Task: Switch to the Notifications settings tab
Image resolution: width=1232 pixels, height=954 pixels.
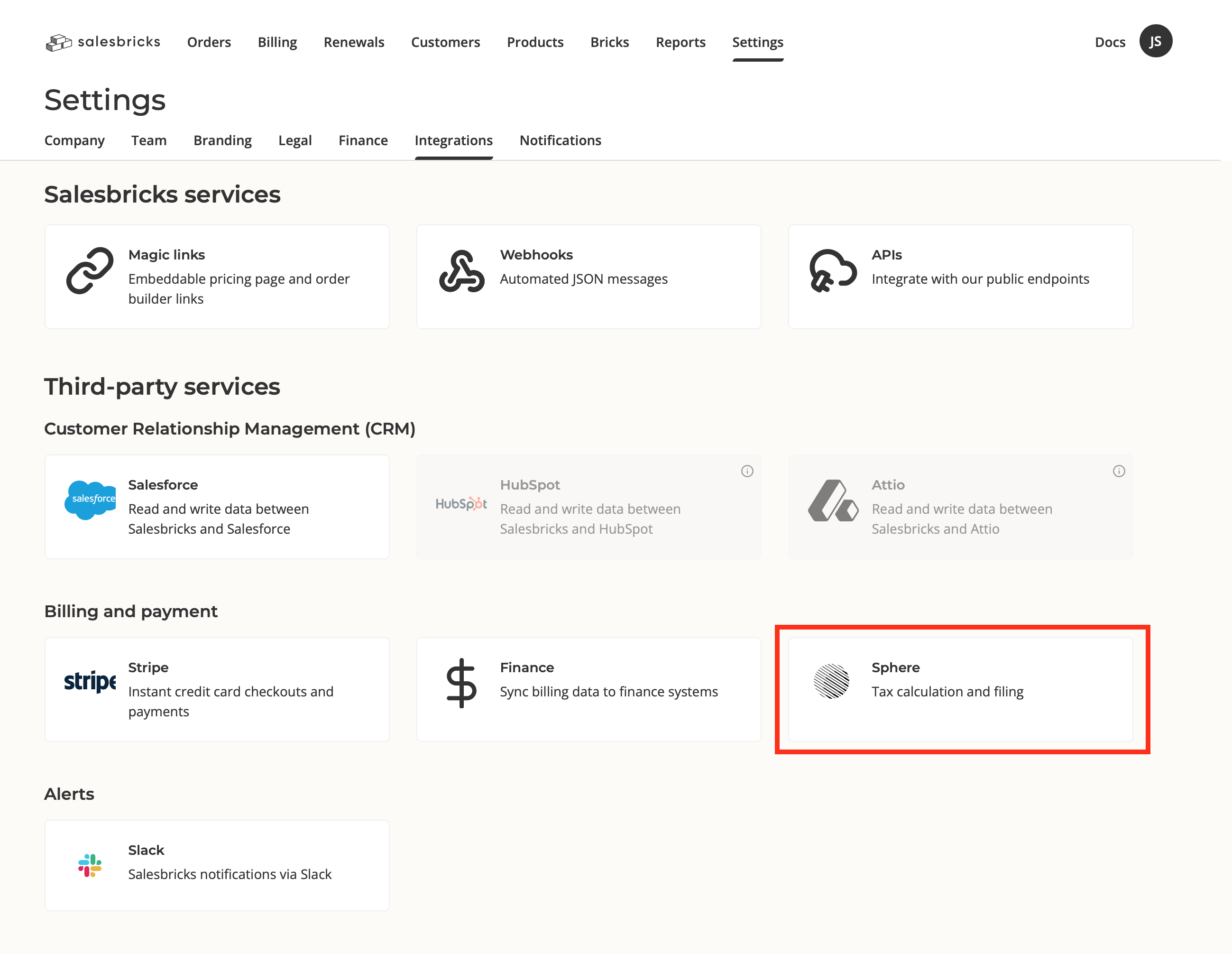Action: click(x=560, y=140)
